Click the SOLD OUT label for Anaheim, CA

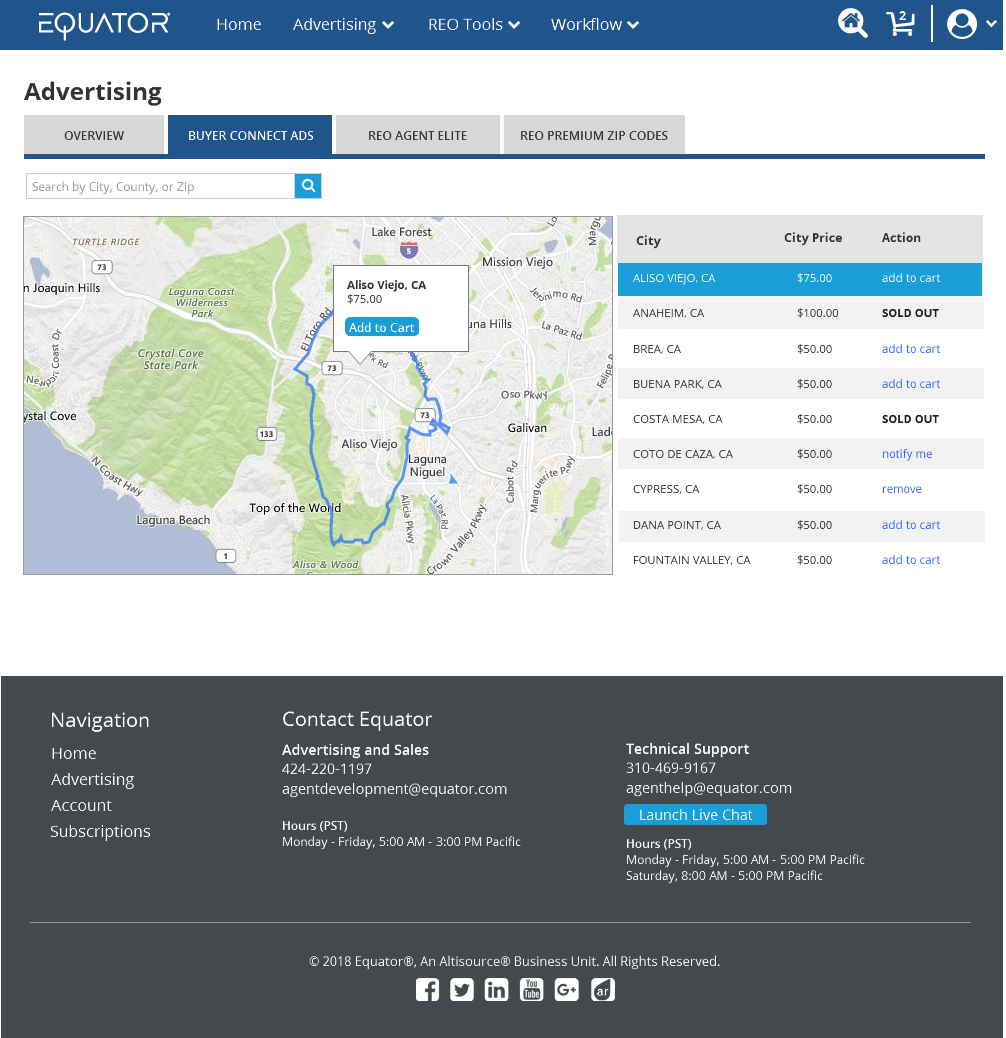pos(910,313)
